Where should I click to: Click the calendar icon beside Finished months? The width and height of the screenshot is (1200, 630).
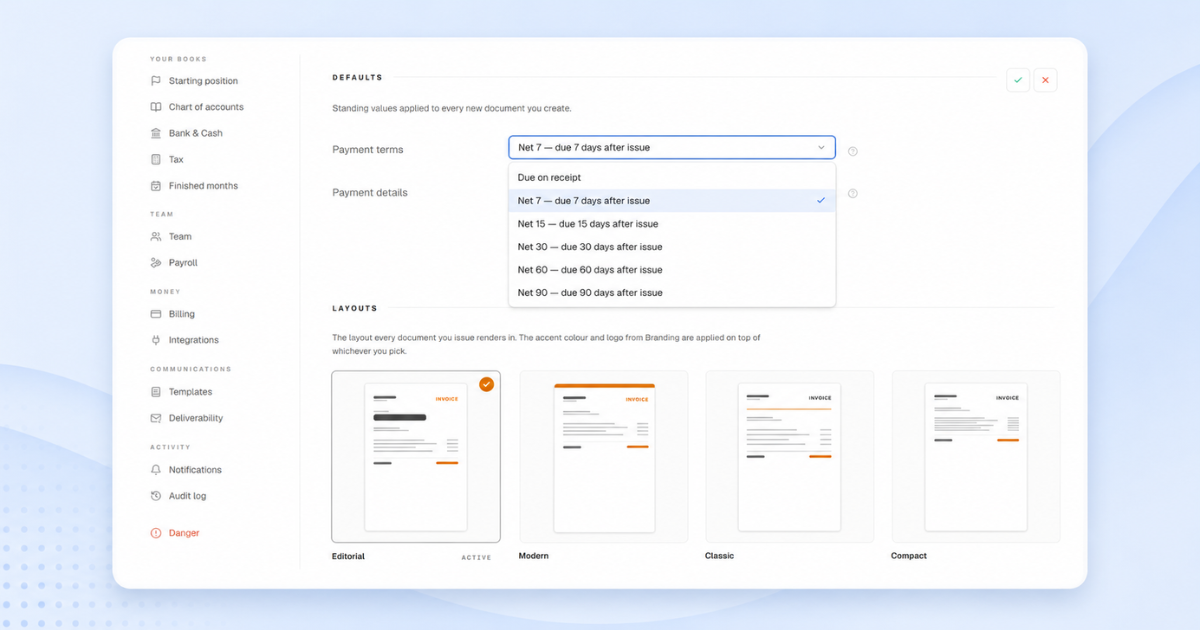(x=155, y=186)
